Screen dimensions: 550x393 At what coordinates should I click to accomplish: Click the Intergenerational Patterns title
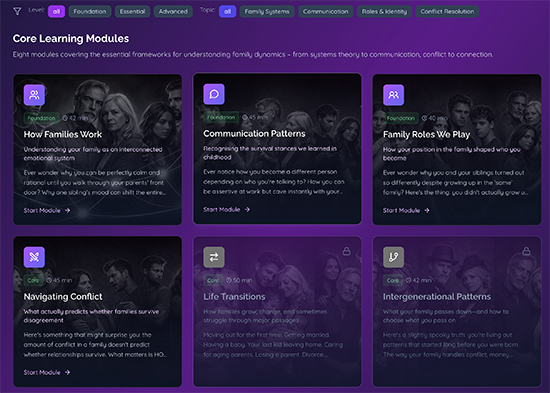pyautogui.click(x=437, y=297)
